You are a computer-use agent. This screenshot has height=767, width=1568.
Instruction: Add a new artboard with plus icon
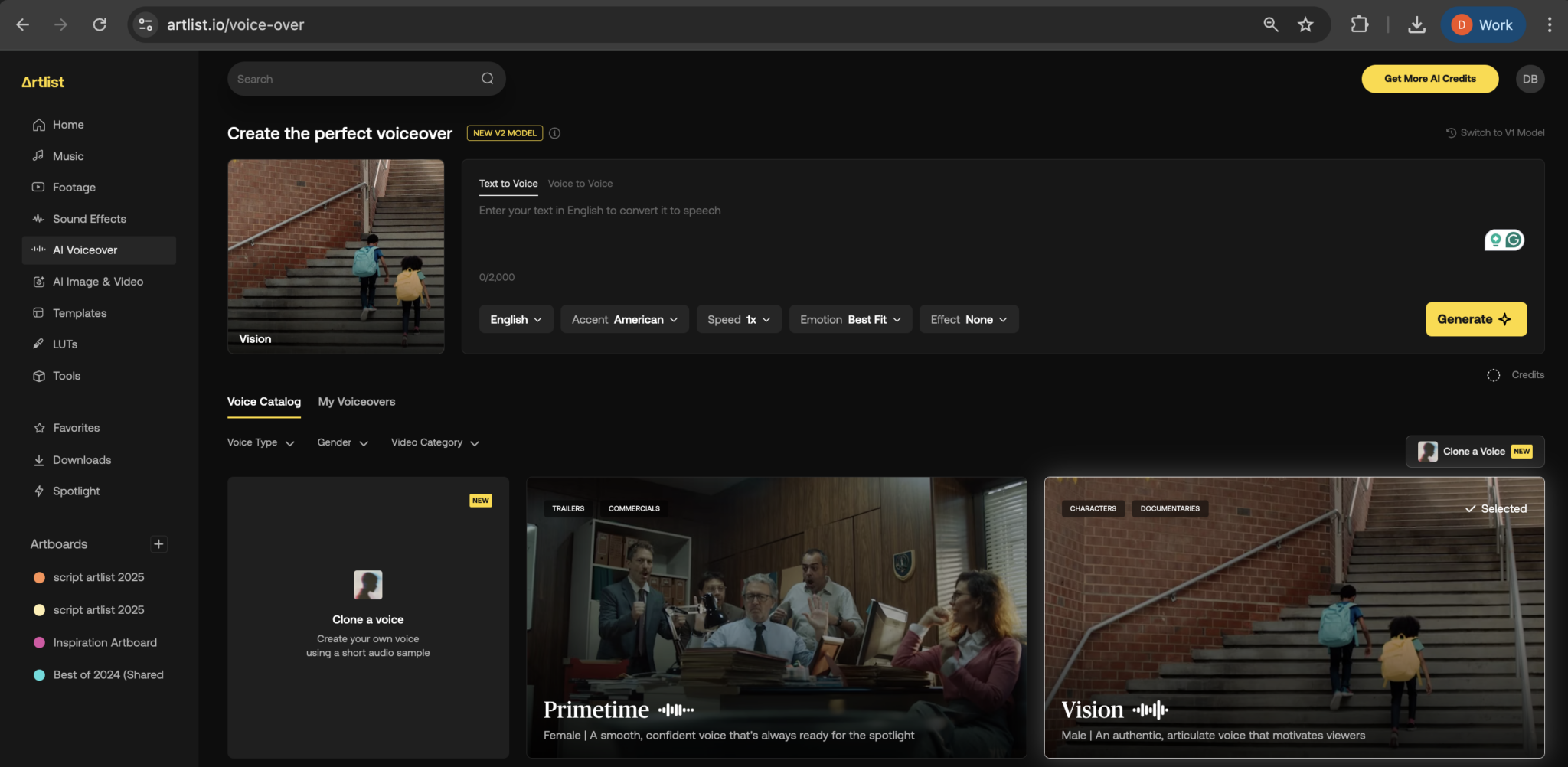coord(158,544)
